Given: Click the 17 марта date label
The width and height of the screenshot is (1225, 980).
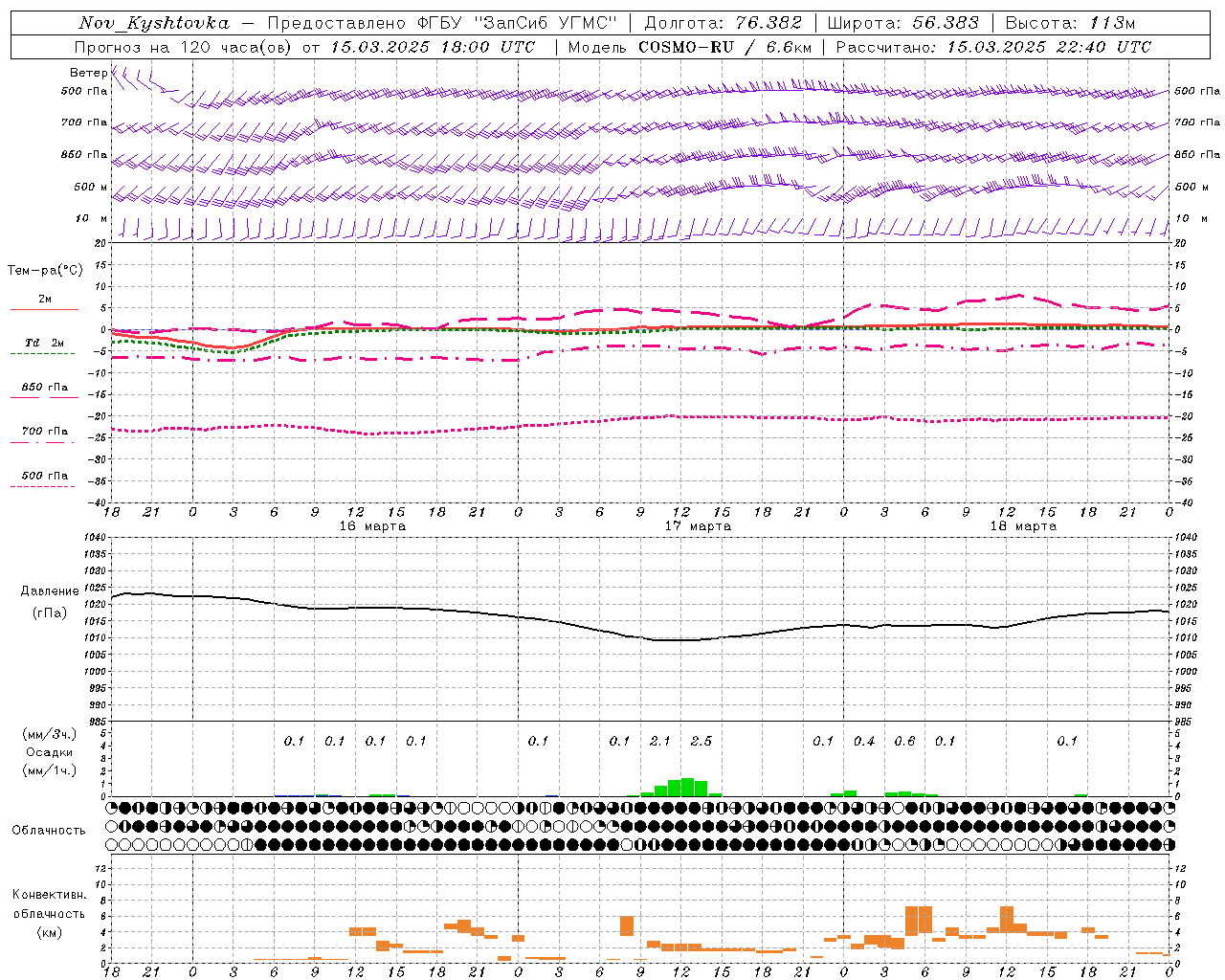Looking at the screenshot, I should click(x=698, y=526).
